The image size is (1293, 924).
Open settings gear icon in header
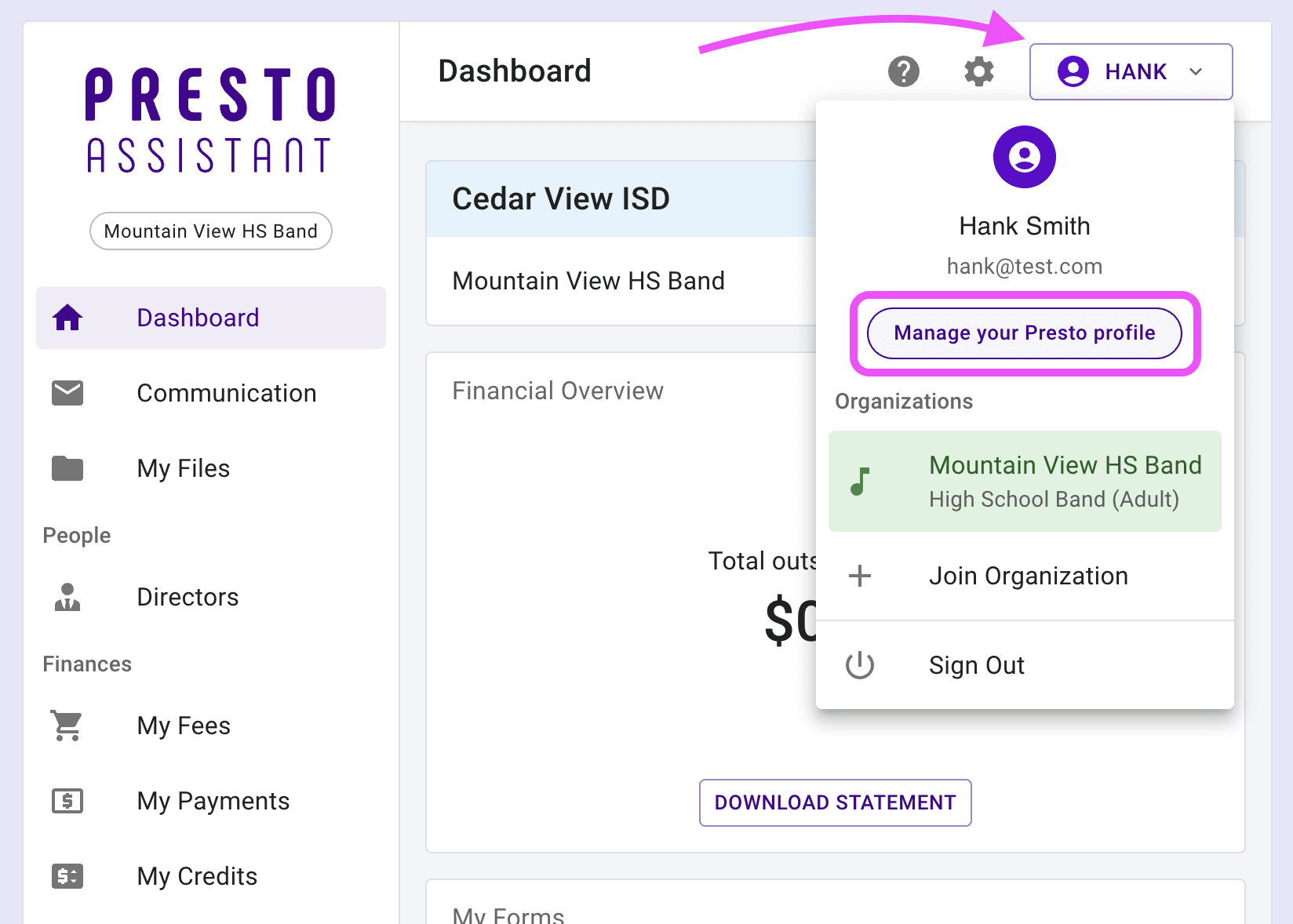(x=978, y=71)
